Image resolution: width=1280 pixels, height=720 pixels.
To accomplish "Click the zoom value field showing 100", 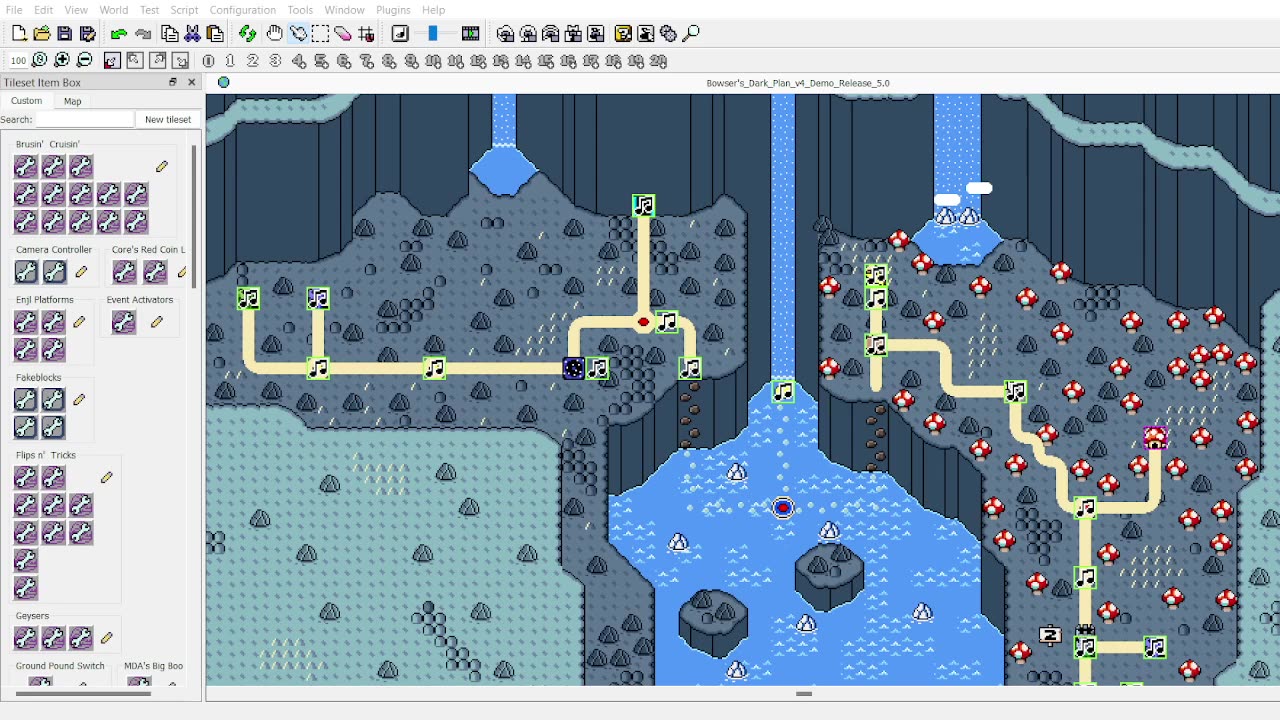I will point(18,61).
